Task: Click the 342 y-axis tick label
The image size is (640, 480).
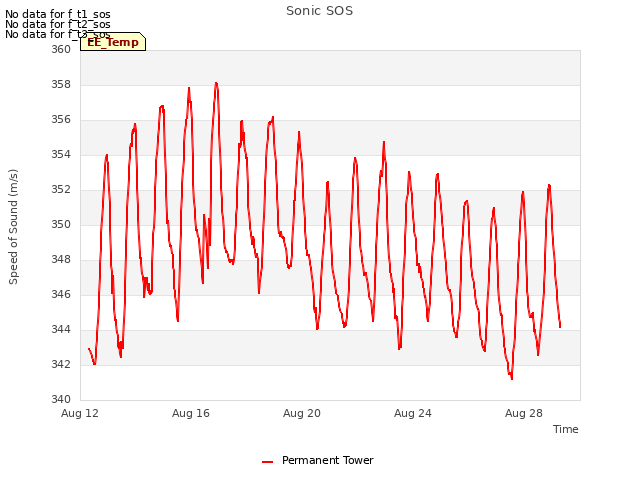Action: [x=61, y=364]
